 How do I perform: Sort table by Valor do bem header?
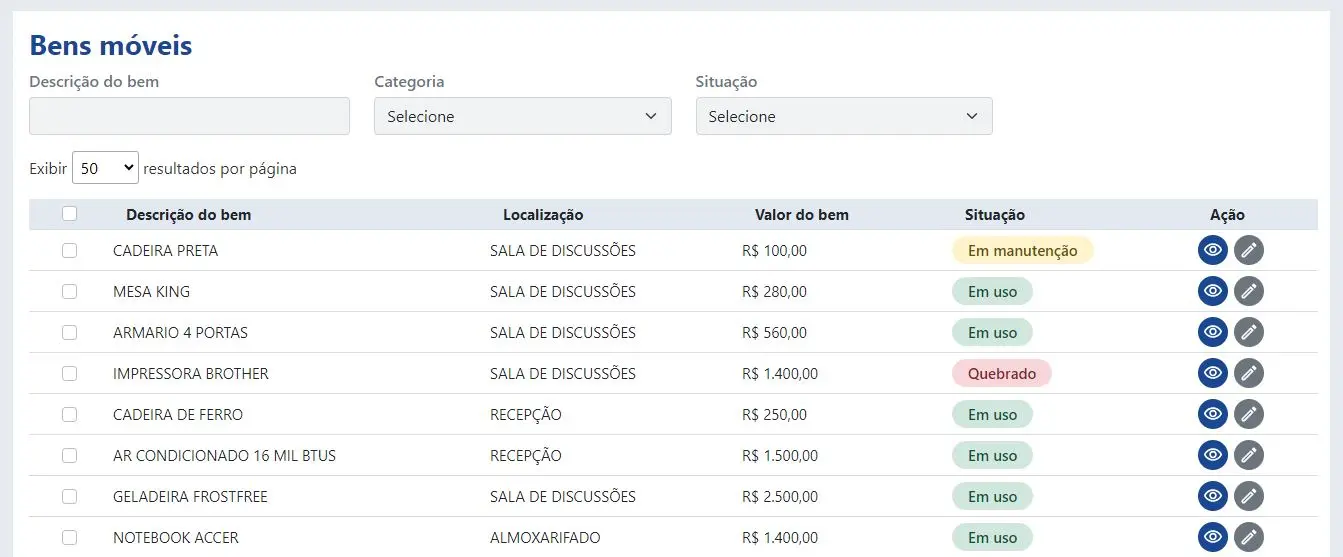[801, 215]
